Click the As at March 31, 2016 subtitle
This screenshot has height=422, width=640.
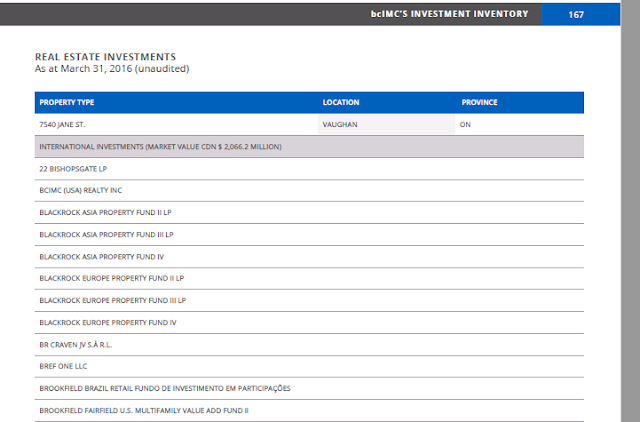(112, 69)
